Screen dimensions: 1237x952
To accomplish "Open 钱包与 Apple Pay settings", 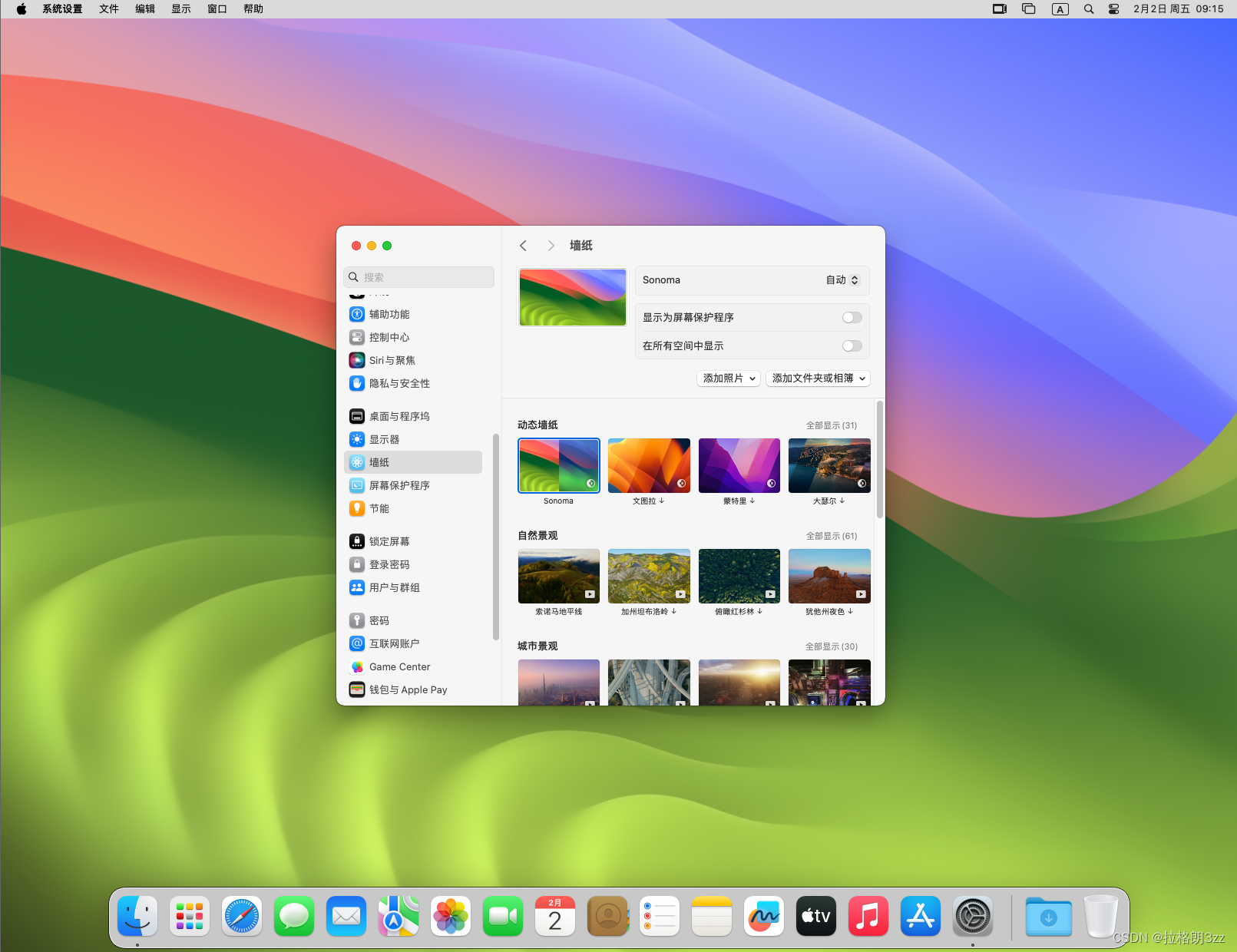I will pyautogui.click(x=413, y=689).
